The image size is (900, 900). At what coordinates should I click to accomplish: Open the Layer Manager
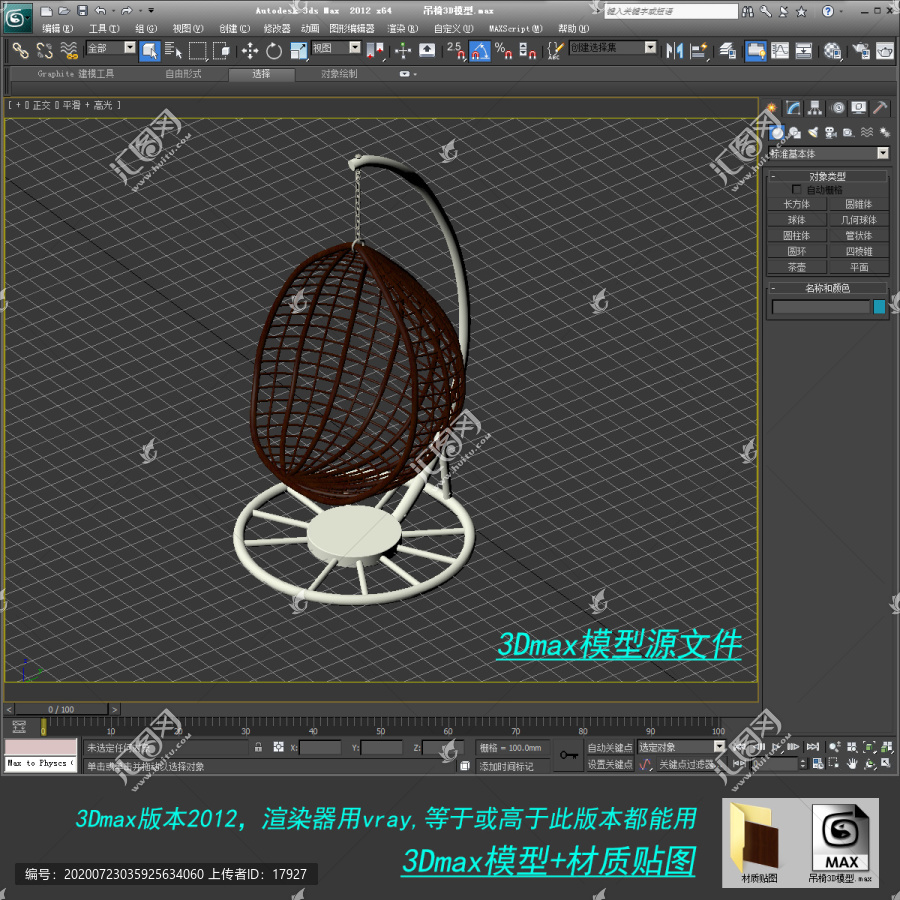(728, 51)
